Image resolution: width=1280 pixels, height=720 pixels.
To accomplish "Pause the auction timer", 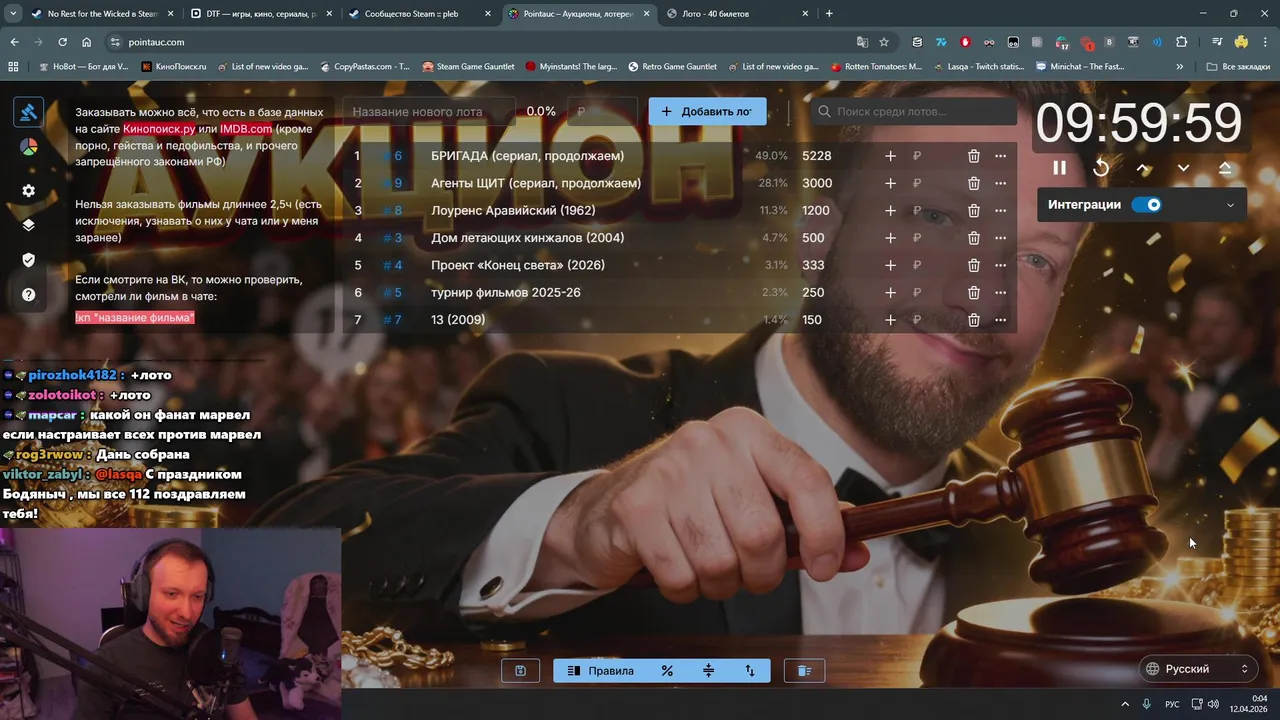I will [1059, 168].
